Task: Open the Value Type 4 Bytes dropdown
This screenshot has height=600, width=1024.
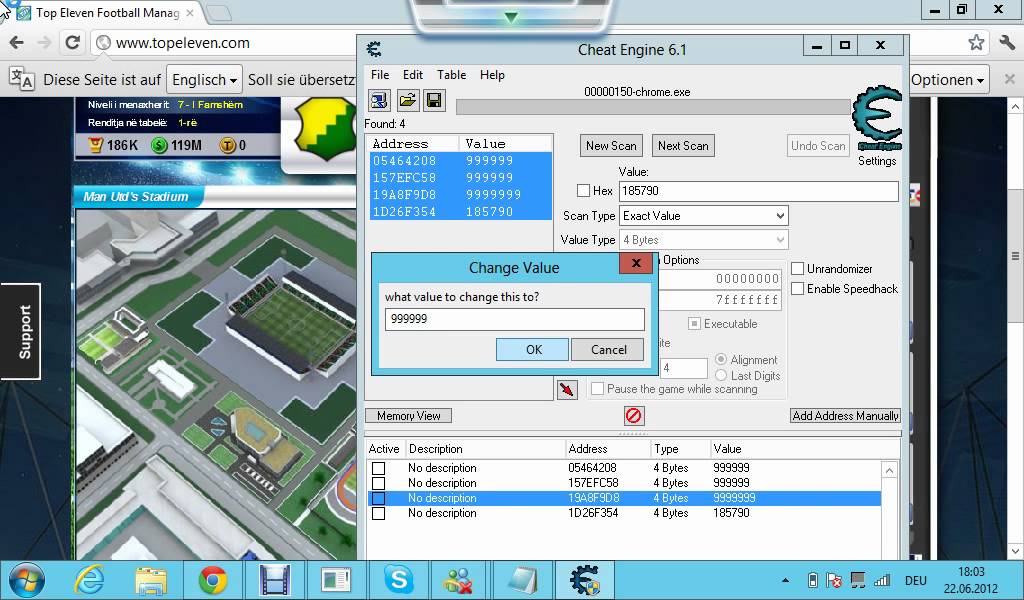Action: pyautogui.click(x=703, y=240)
